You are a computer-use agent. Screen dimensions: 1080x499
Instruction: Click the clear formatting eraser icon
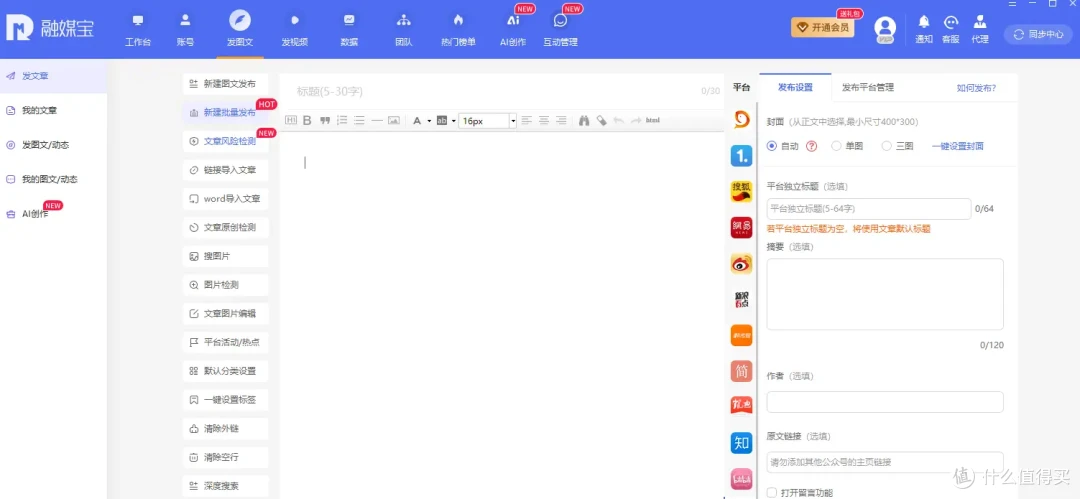click(601, 121)
